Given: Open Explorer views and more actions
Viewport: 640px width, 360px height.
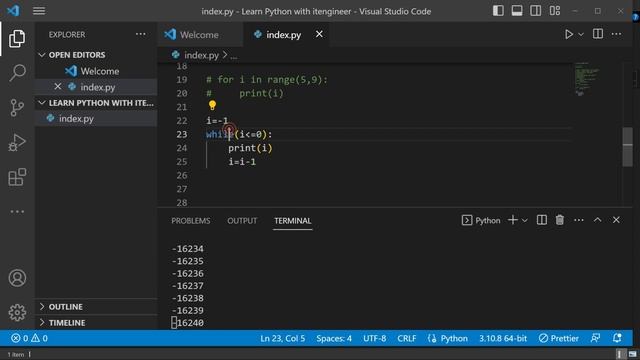Looking at the screenshot, I should pos(141,34).
